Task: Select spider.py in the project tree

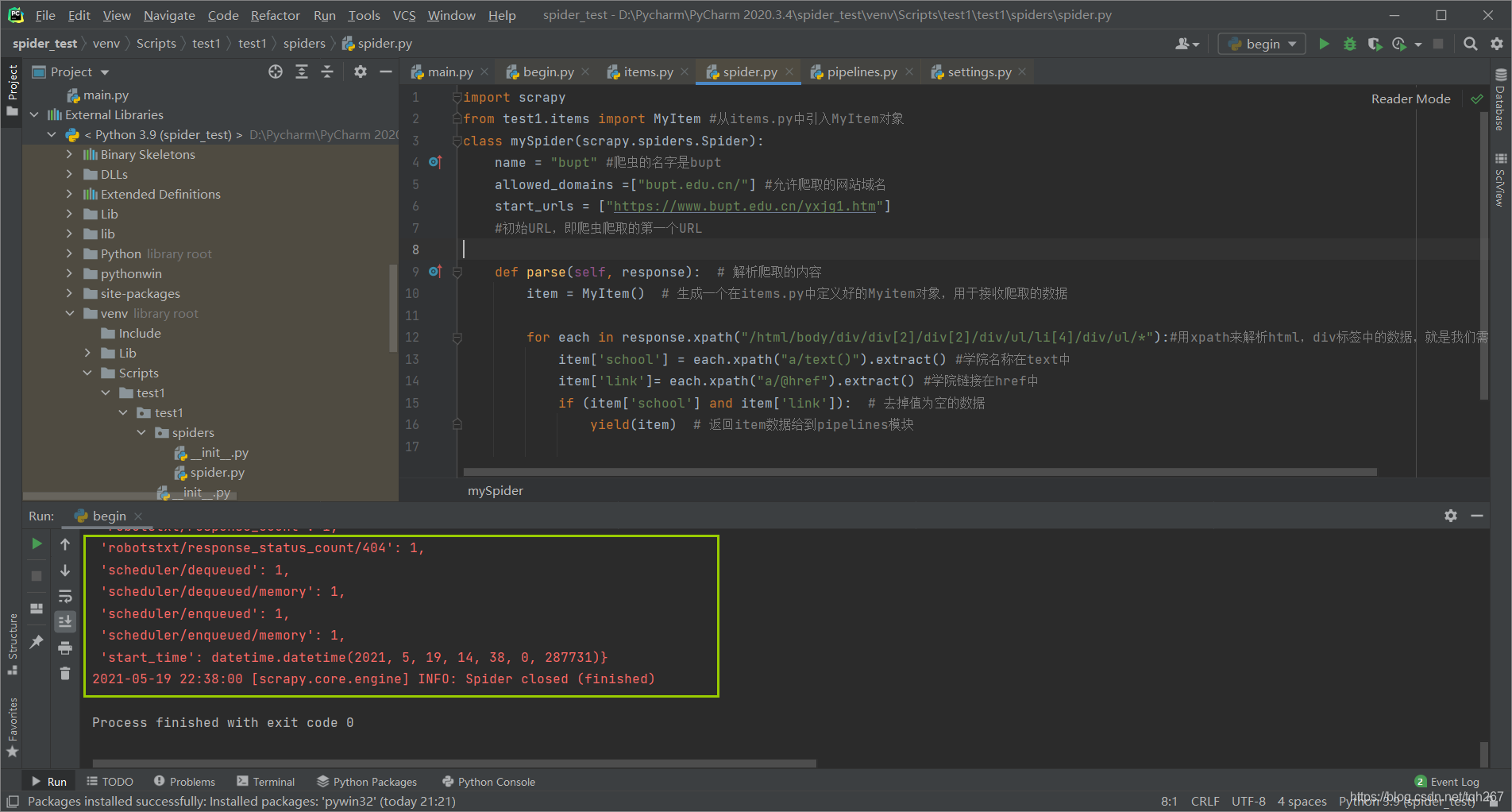Action: (x=217, y=473)
